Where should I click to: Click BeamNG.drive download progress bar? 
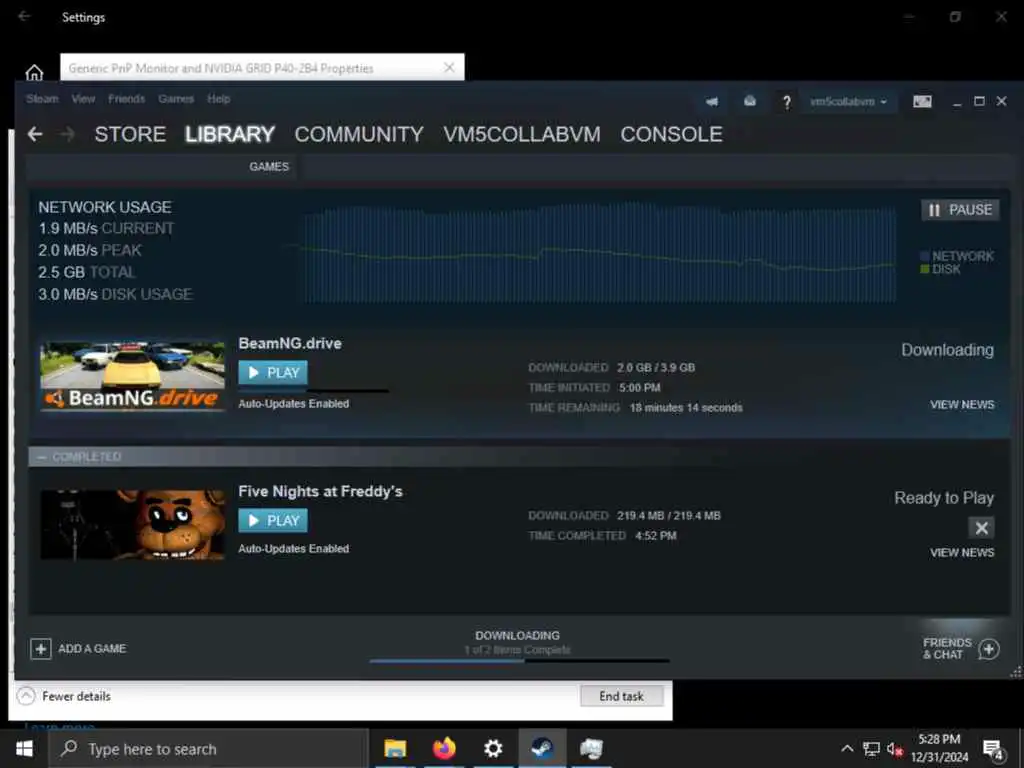[314, 391]
